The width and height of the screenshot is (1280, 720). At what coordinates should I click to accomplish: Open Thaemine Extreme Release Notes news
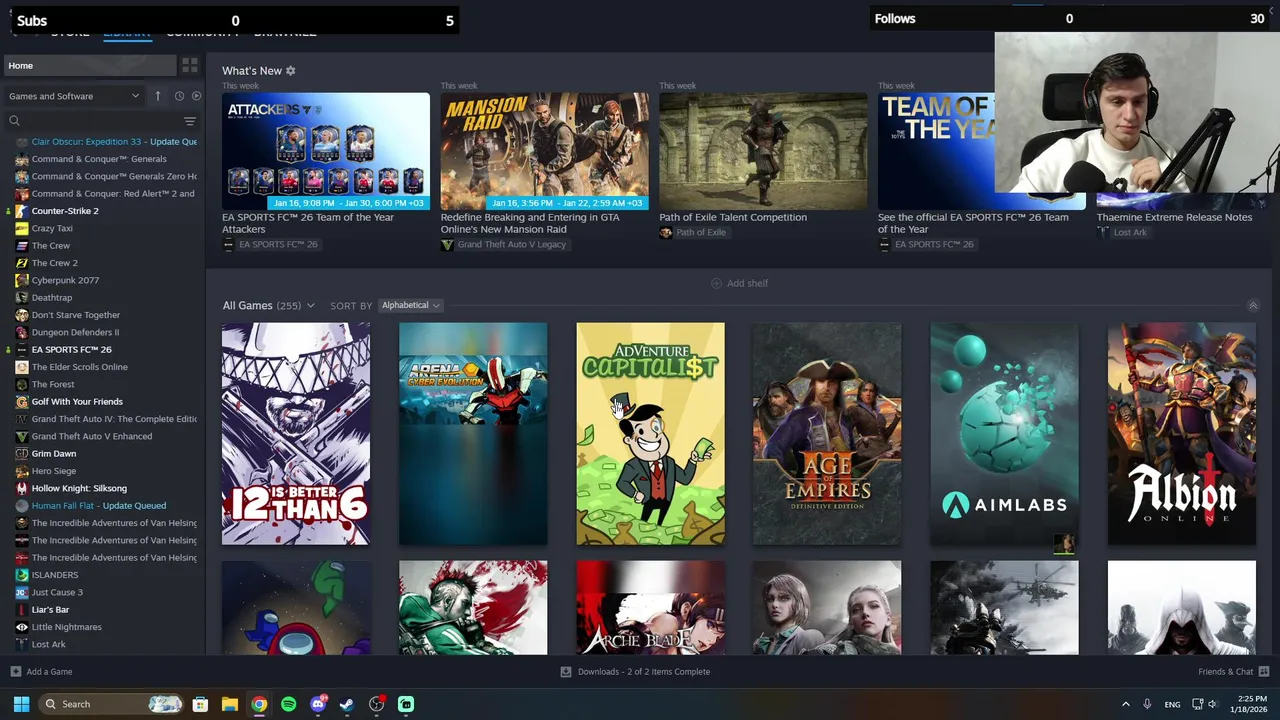coord(1174,217)
